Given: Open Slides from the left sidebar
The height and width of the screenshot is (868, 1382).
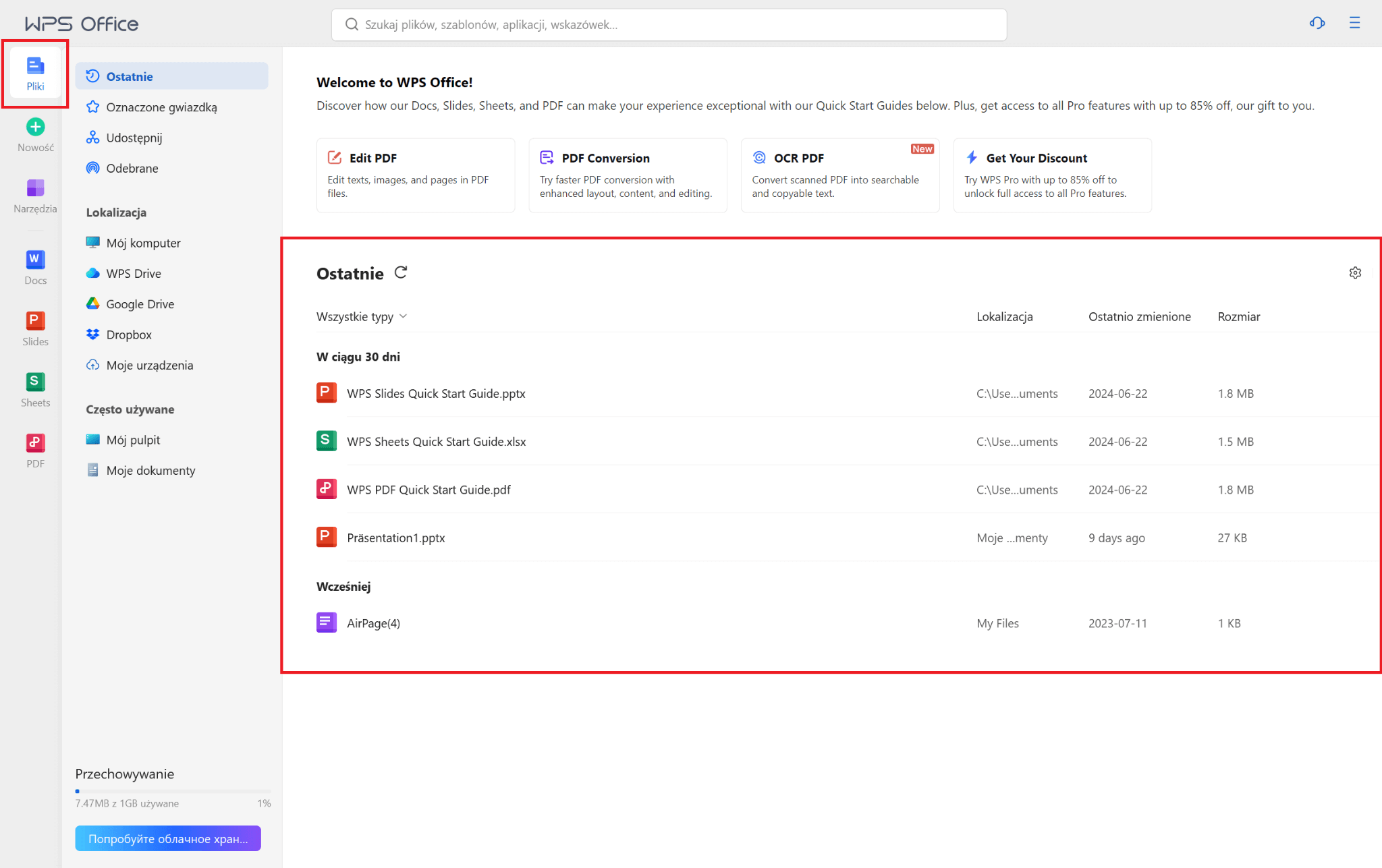Looking at the screenshot, I should (34, 327).
